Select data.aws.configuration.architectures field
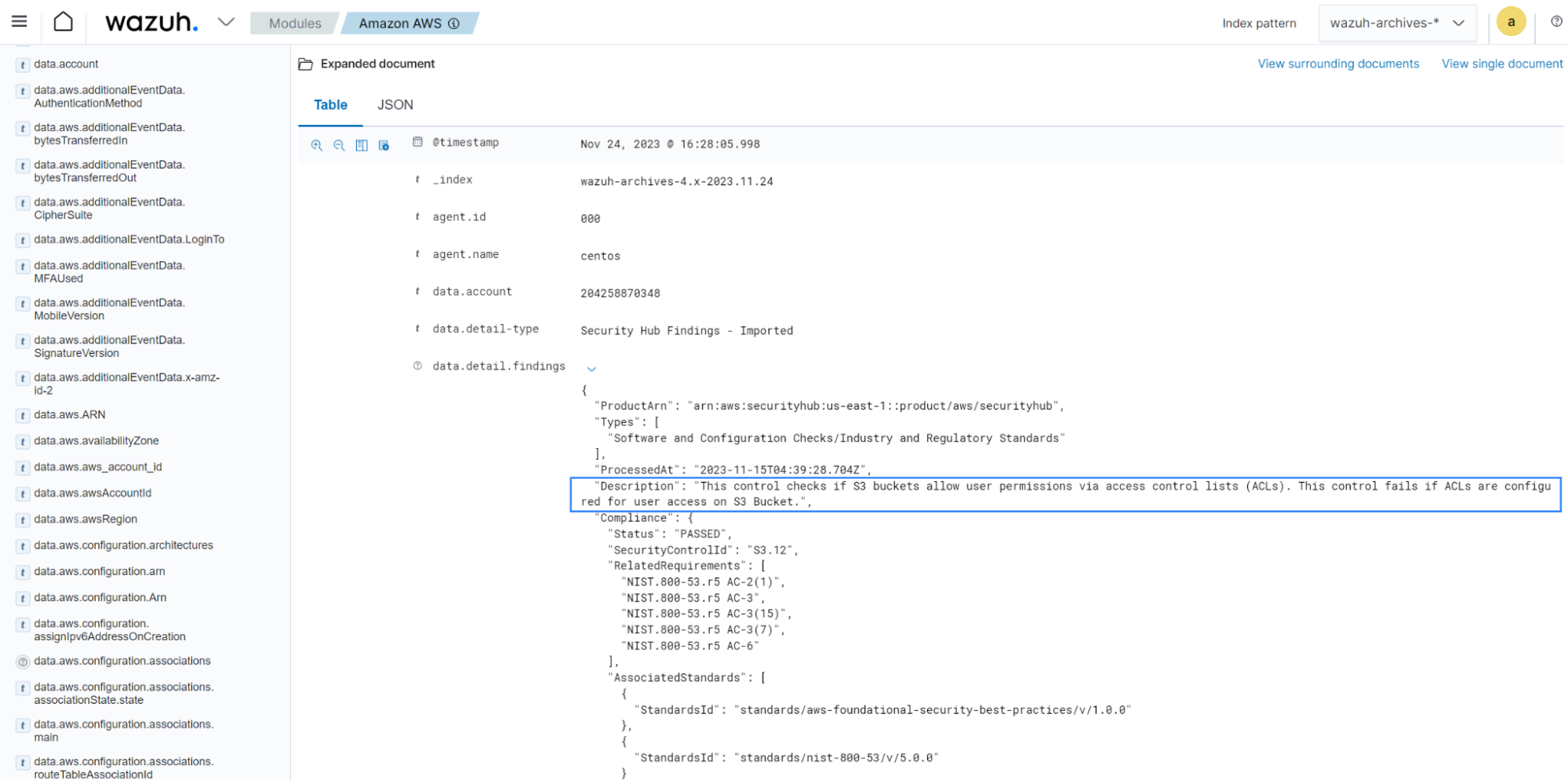 pos(123,545)
